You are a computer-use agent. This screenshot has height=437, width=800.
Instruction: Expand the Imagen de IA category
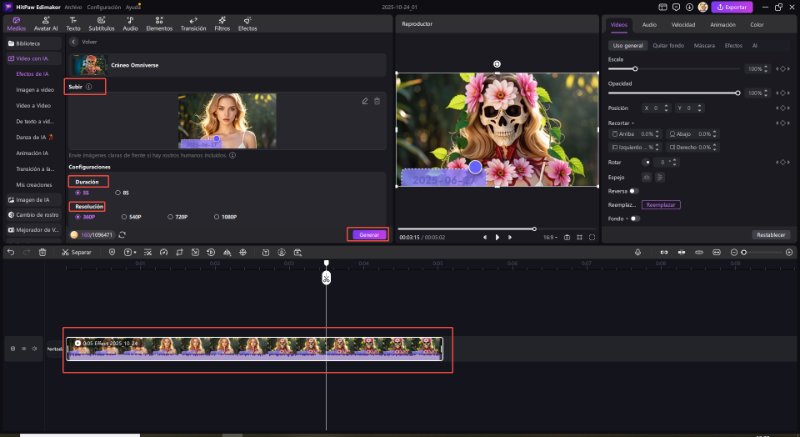tap(28, 199)
